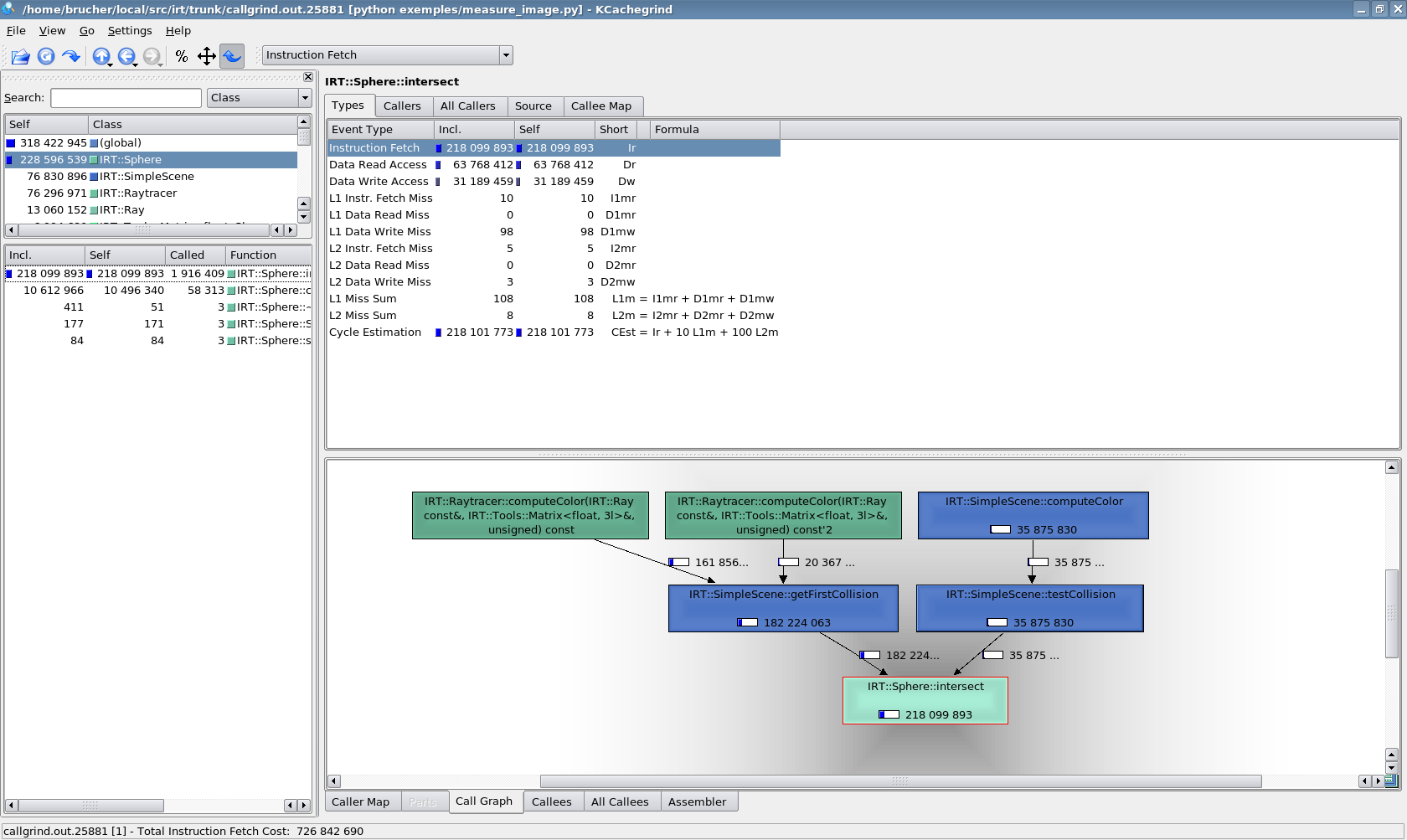Screen dimensions: 1407x840
Task: Click the Reload profile data icon
Action: click(46, 56)
